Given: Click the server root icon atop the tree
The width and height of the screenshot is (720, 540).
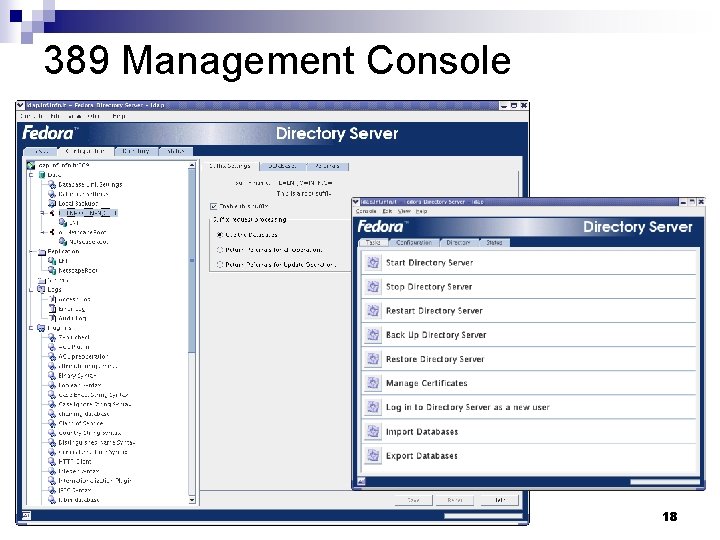Looking at the screenshot, I should [x=31, y=165].
